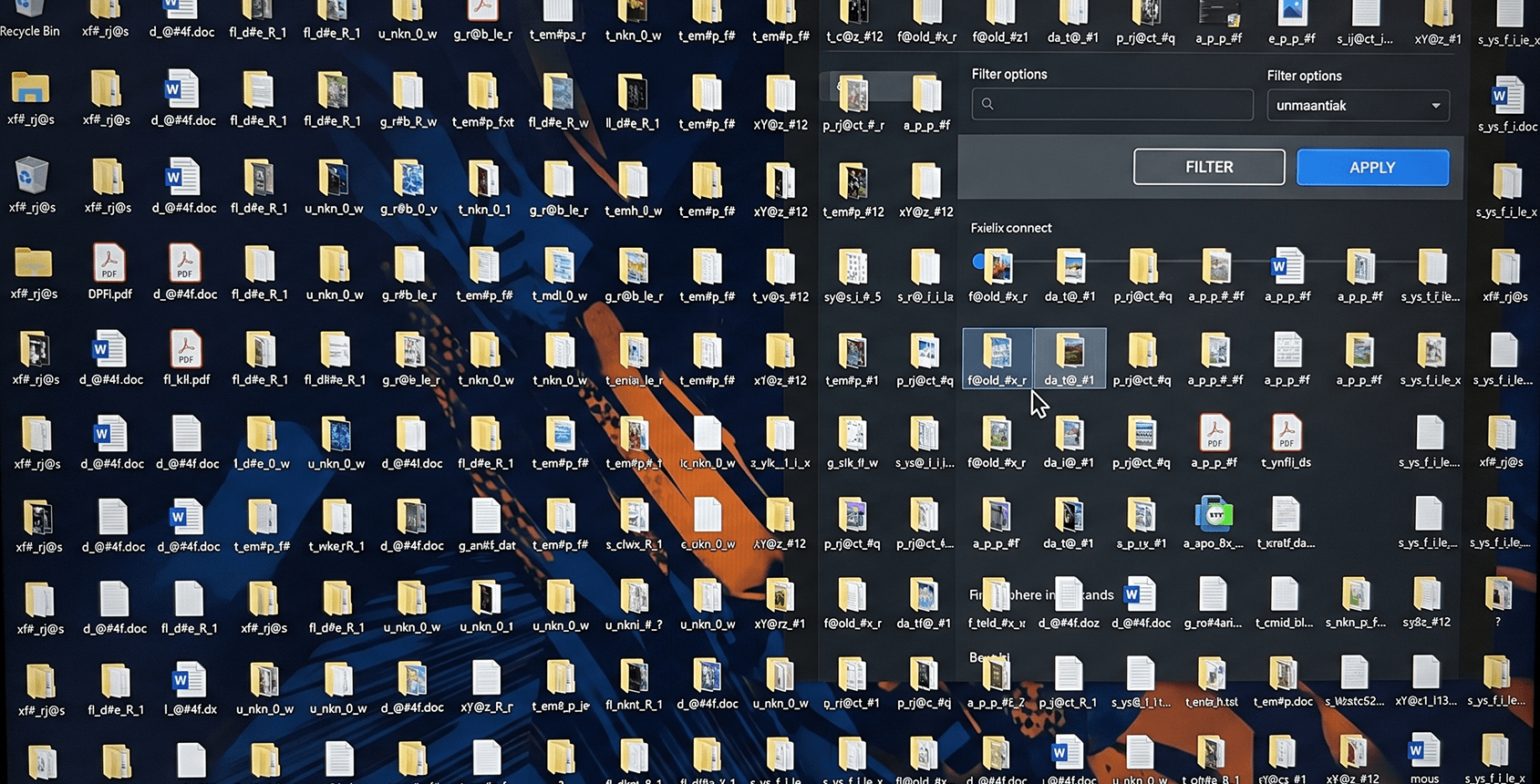Open the s_clwx_R_1 folder
The image size is (1540, 784).
pos(634,516)
